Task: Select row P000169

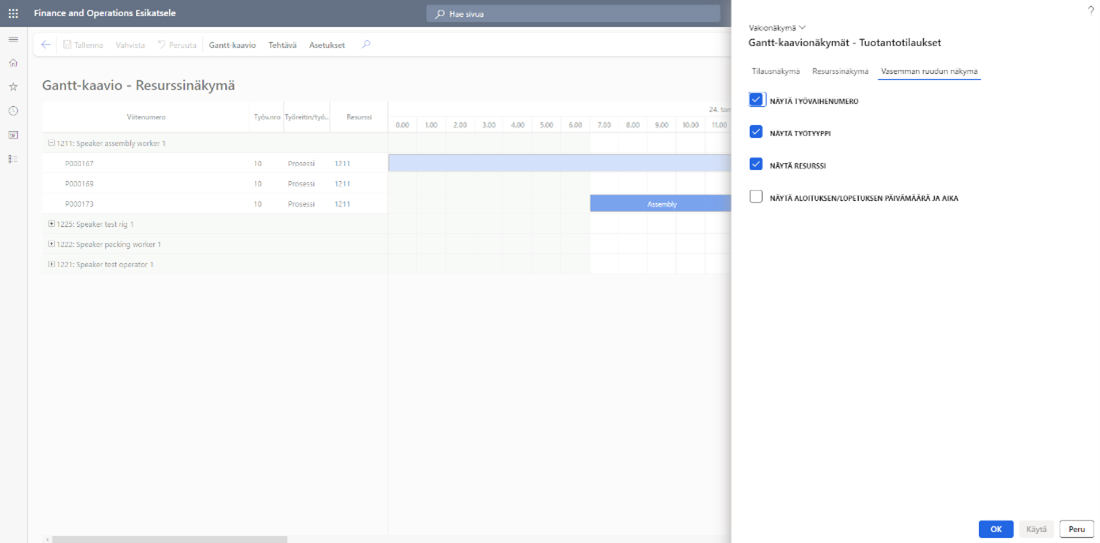Action: click(x=215, y=184)
